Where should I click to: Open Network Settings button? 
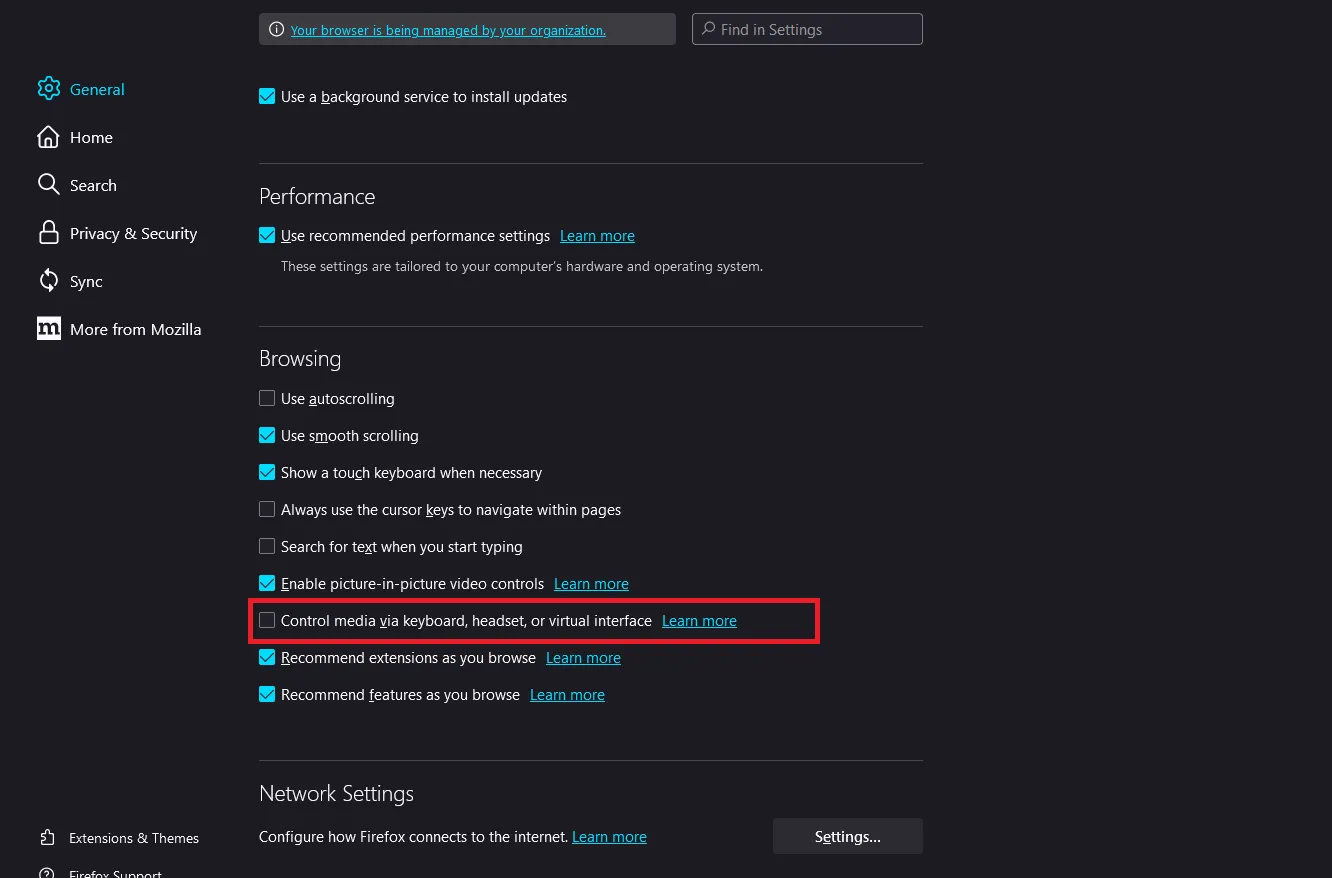tap(847, 836)
